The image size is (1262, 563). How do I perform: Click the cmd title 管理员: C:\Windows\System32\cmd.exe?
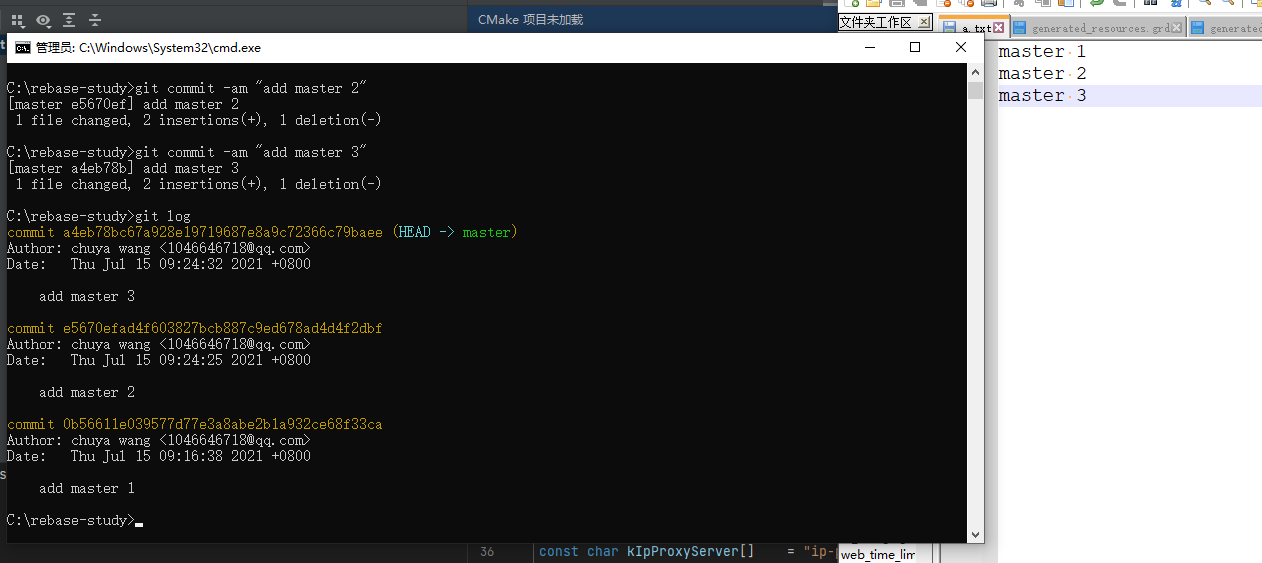click(x=148, y=47)
